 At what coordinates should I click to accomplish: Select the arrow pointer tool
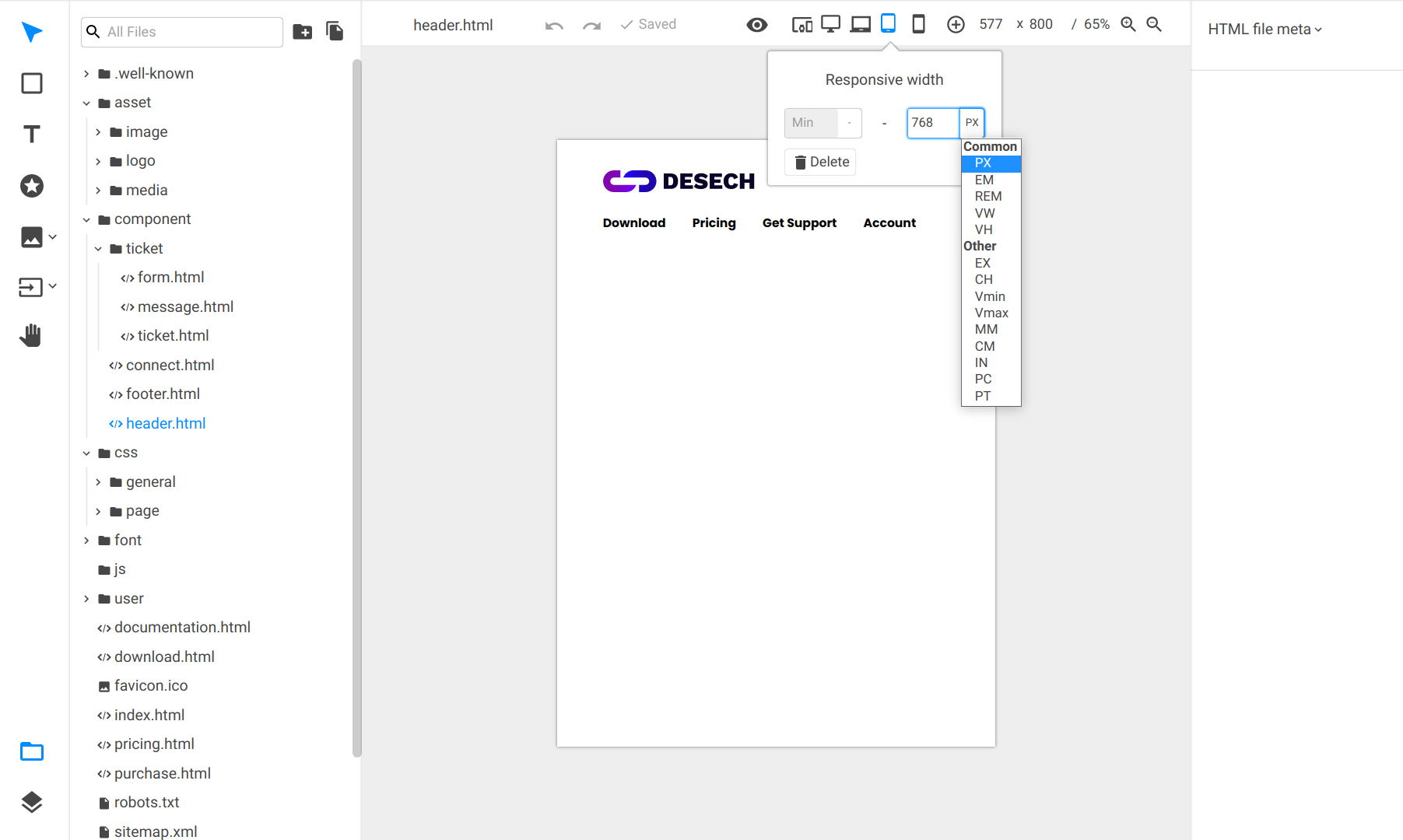coord(32,32)
